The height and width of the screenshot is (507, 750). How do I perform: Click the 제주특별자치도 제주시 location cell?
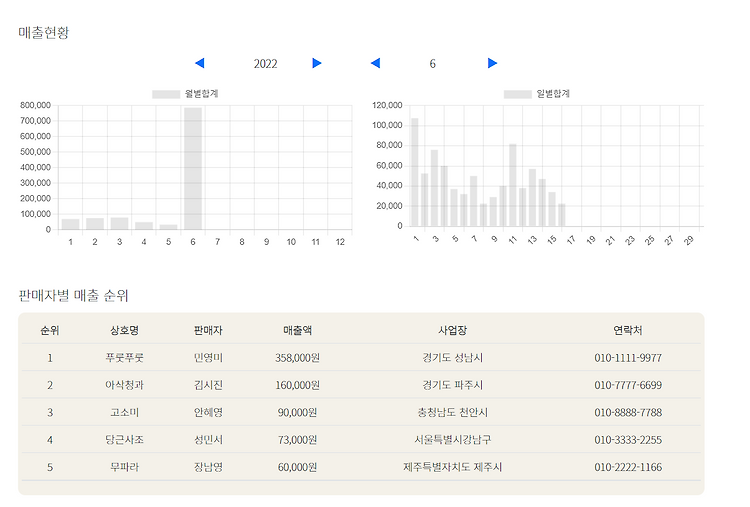[452, 467]
